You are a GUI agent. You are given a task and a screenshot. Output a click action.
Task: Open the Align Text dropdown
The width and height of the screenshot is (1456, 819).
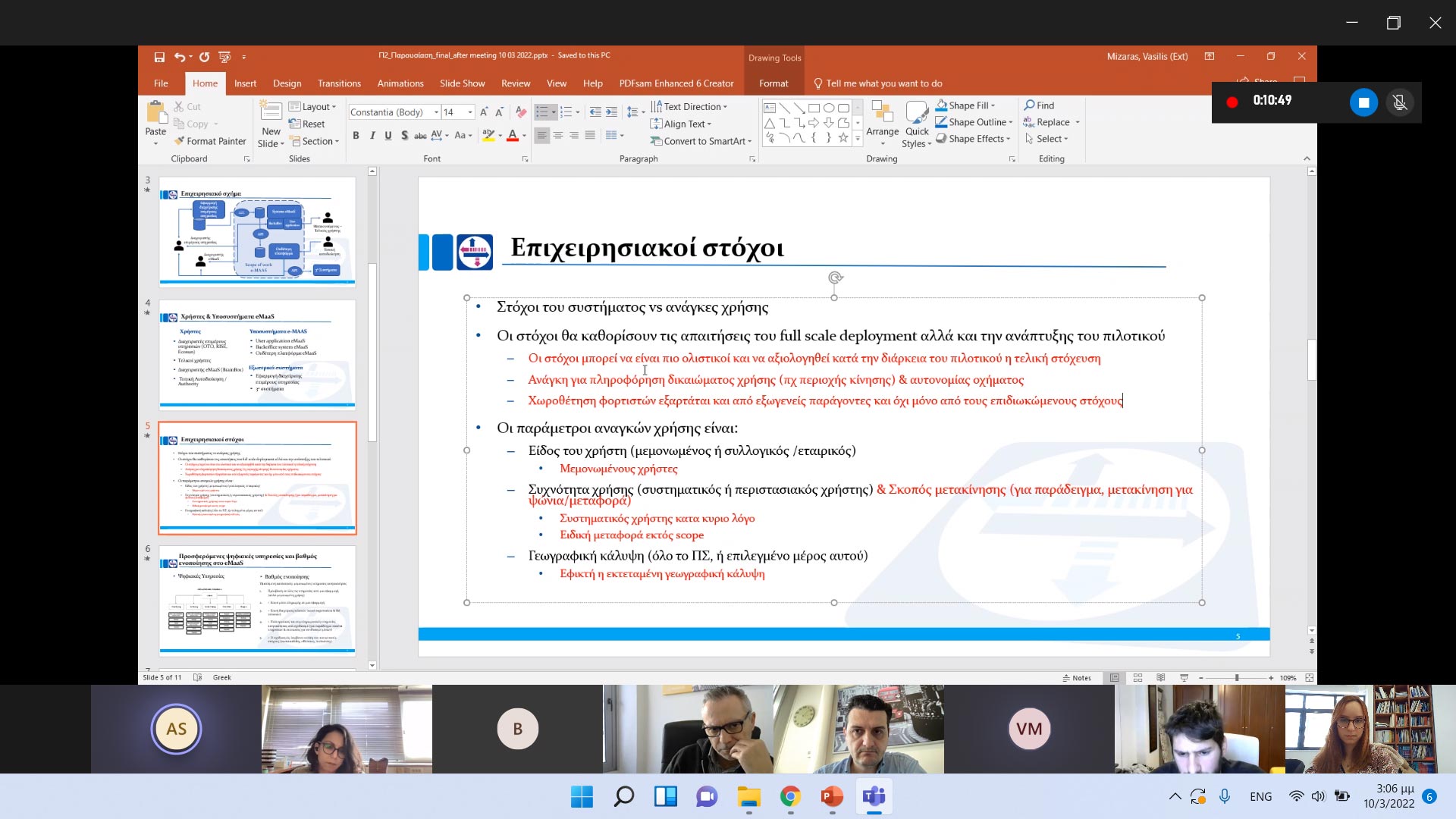tap(681, 124)
